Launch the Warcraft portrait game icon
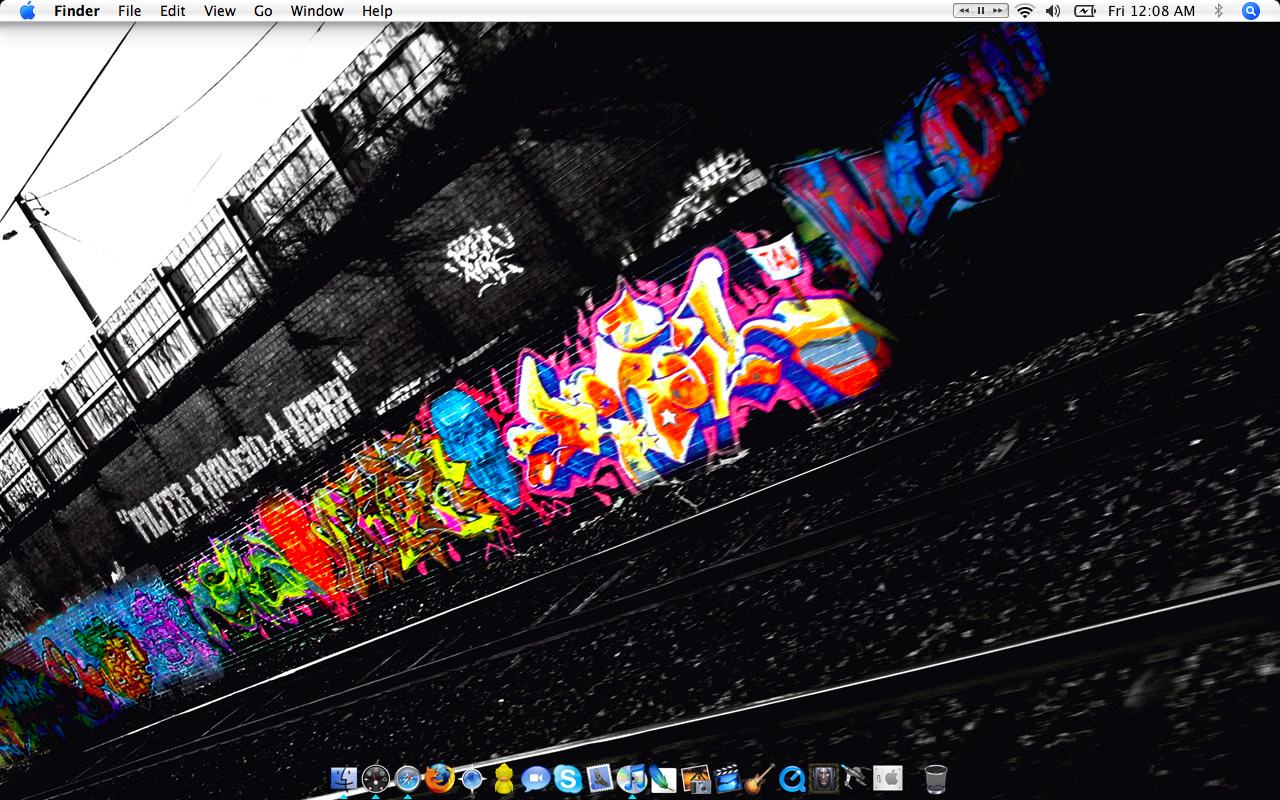 point(824,778)
